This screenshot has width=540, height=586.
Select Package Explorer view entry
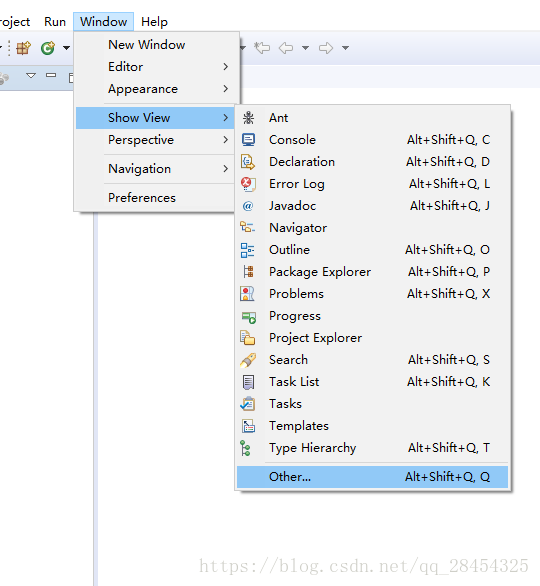click(373, 272)
